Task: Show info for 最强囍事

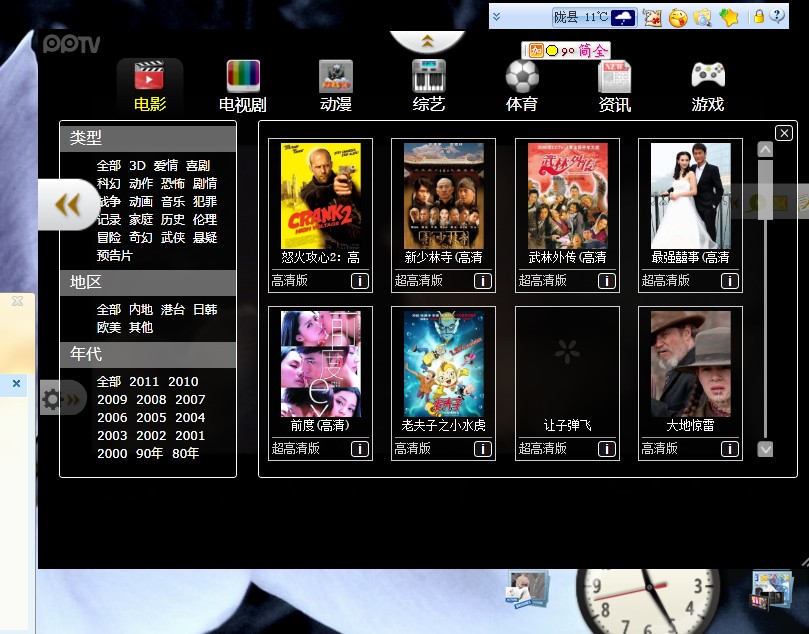Action: point(729,281)
